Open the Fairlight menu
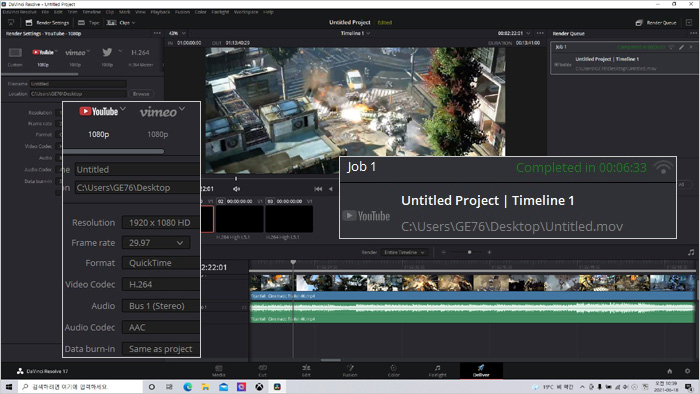 coord(220,12)
